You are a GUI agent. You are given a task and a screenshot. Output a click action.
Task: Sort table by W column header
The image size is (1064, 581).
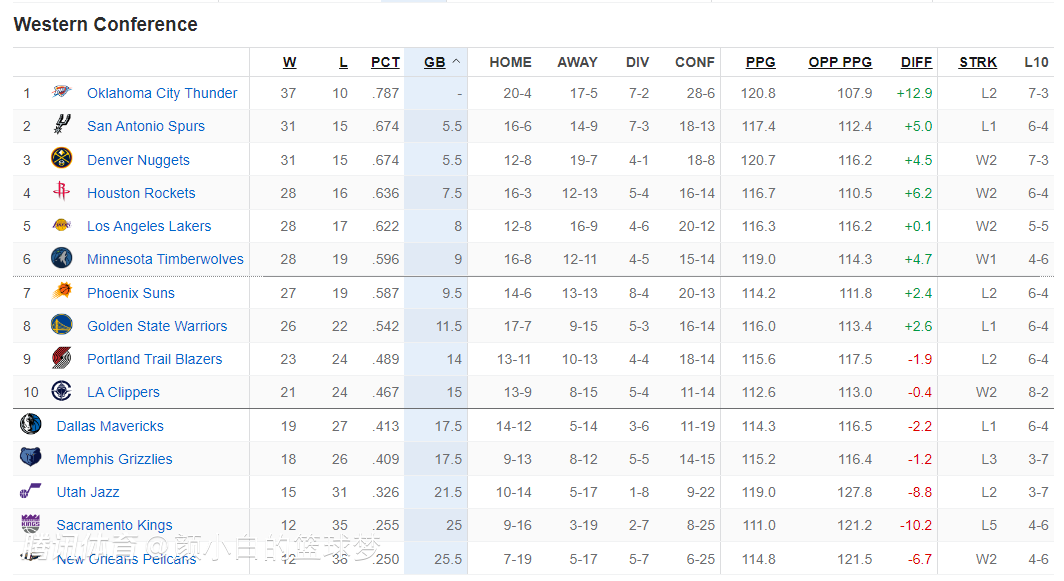click(x=289, y=62)
